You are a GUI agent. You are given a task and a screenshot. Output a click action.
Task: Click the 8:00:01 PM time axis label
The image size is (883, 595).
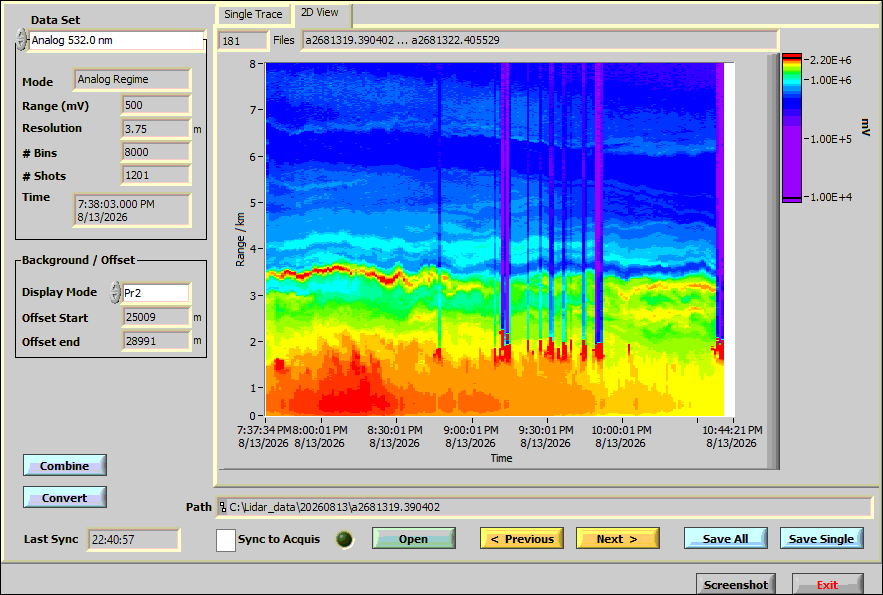(320, 436)
